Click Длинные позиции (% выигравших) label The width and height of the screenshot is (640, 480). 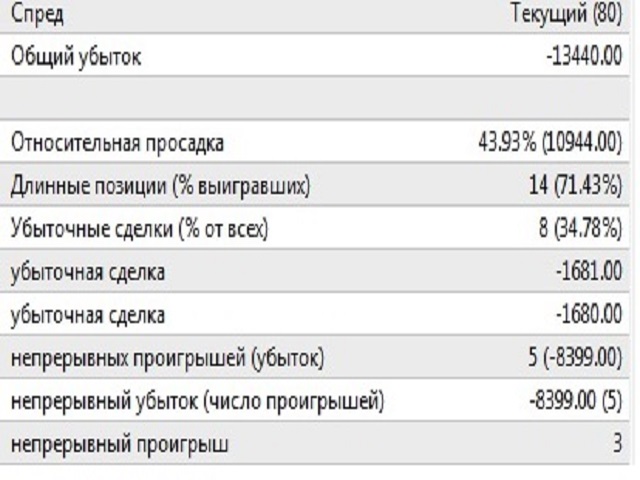(160, 186)
